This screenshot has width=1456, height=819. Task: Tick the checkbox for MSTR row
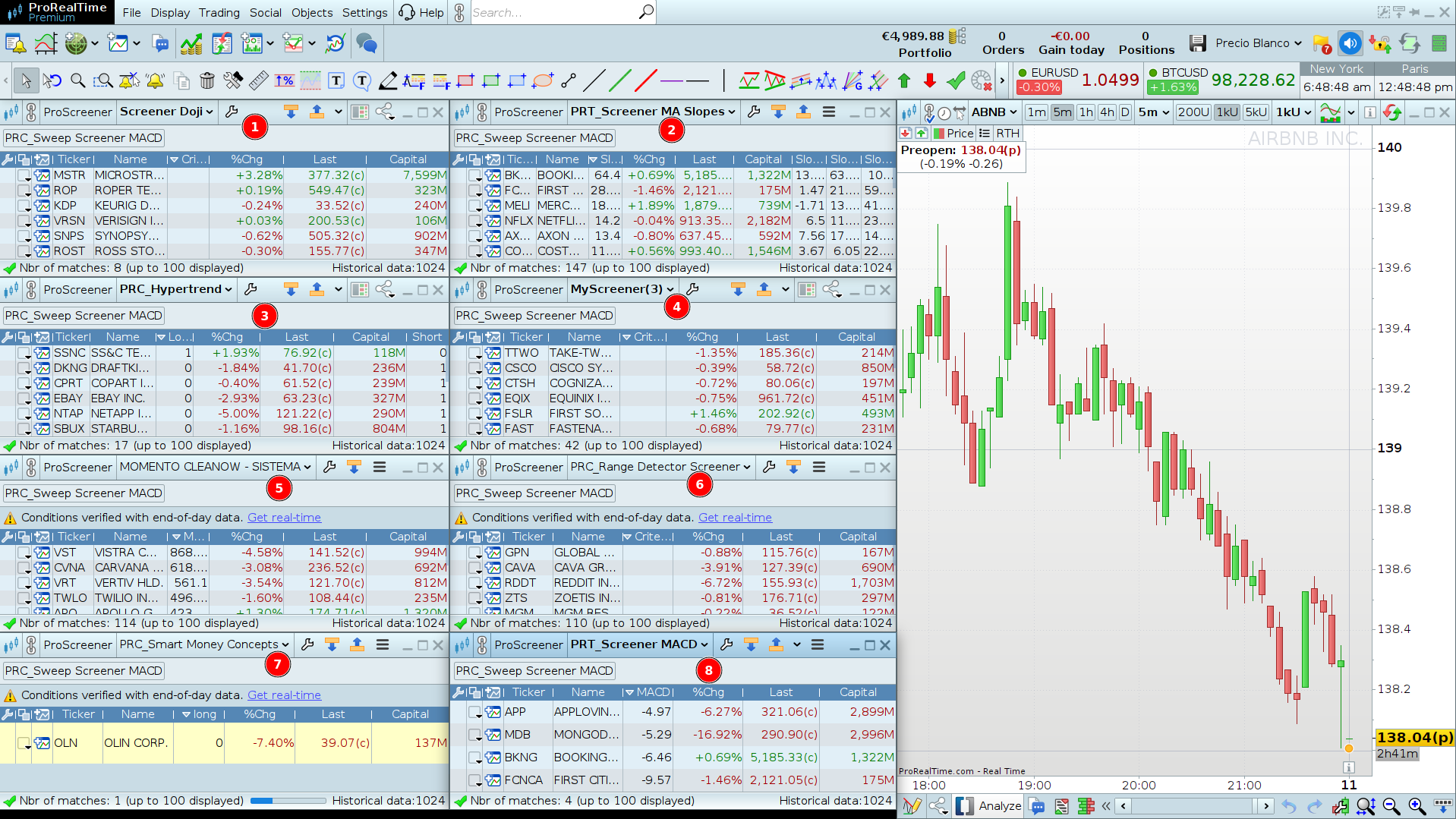click(24, 175)
